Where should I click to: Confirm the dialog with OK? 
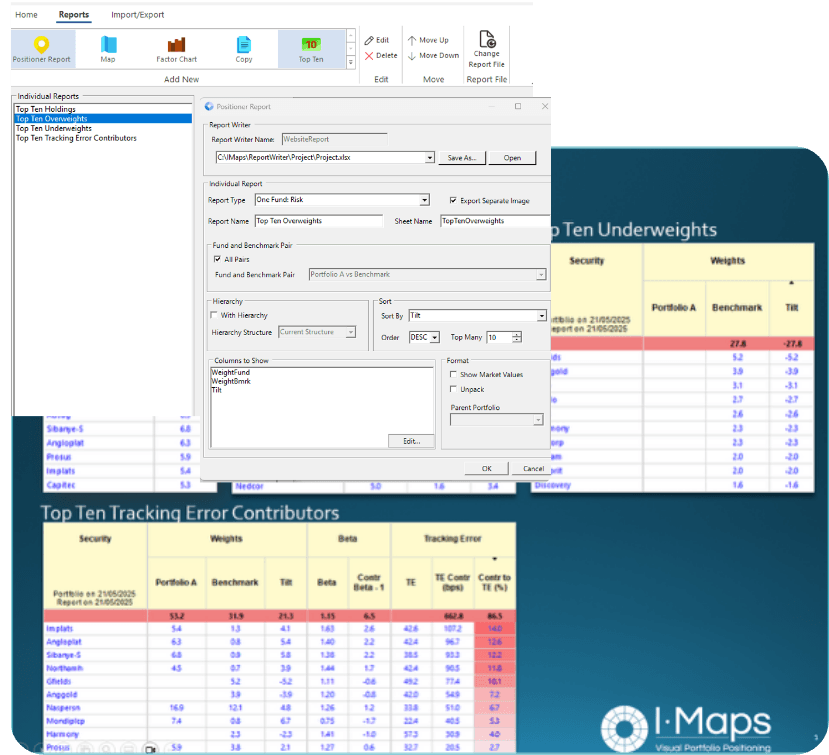[x=487, y=468]
